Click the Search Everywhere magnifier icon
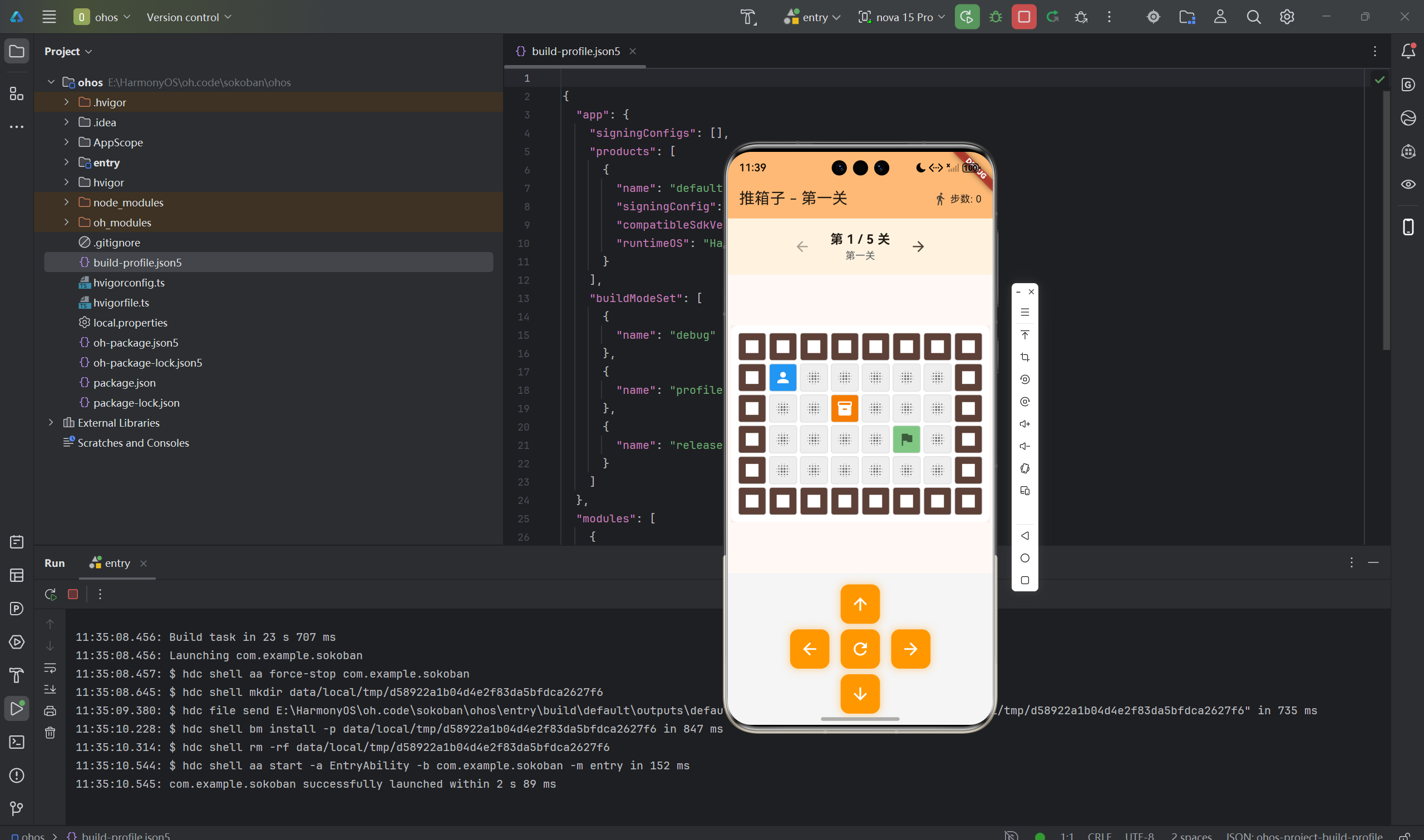The height and width of the screenshot is (840, 1424). 1254,17
